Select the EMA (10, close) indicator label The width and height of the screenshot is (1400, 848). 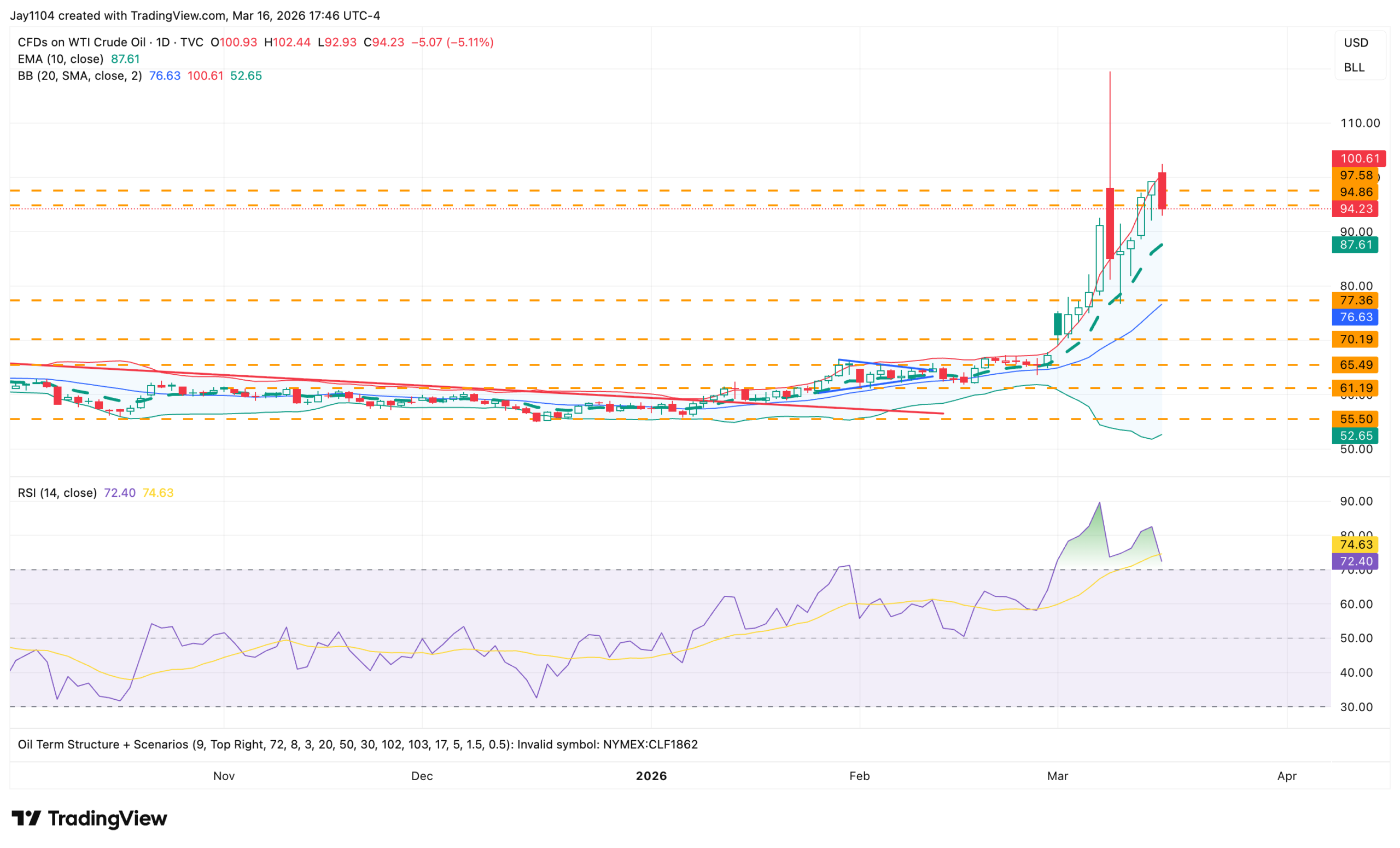pos(61,59)
